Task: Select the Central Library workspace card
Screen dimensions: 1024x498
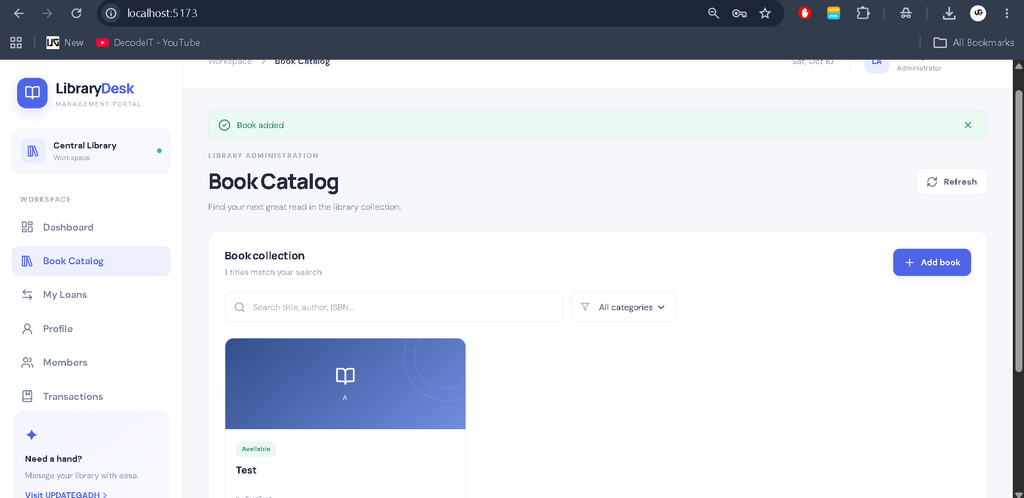Action: [x=91, y=151]
